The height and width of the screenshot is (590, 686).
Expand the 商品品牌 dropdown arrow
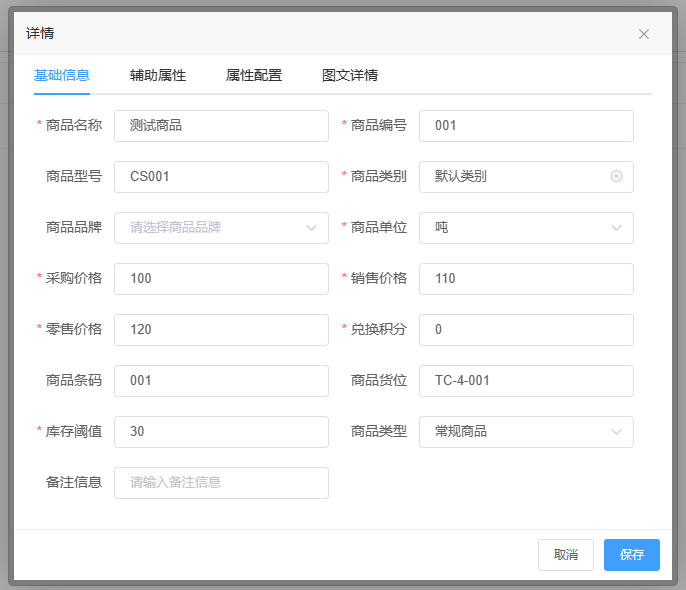(x=311, y=228)
